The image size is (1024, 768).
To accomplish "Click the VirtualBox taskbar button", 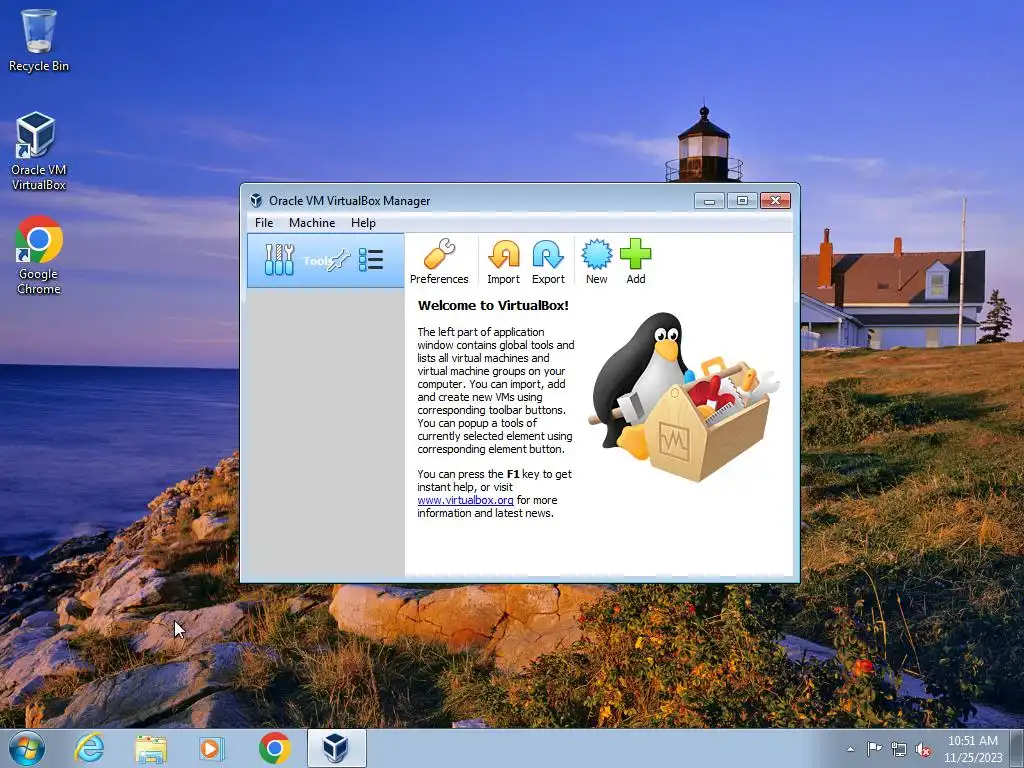I will (336, 748).
